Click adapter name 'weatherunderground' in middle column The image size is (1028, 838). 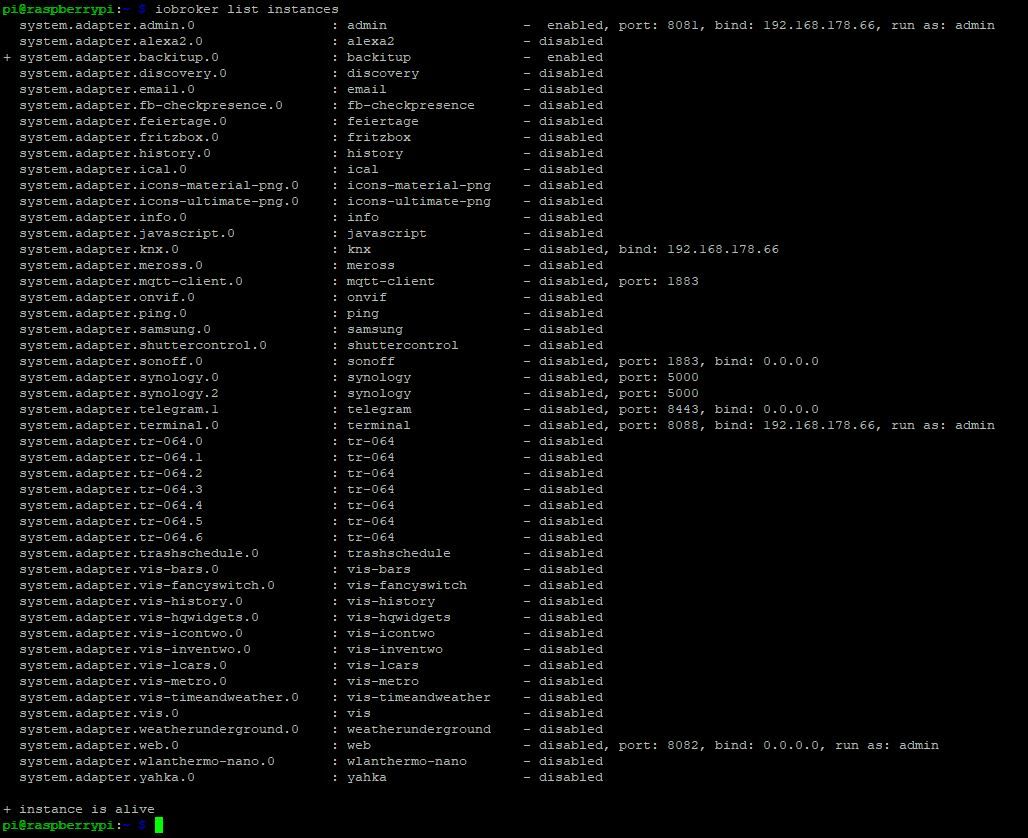[419, 729]
